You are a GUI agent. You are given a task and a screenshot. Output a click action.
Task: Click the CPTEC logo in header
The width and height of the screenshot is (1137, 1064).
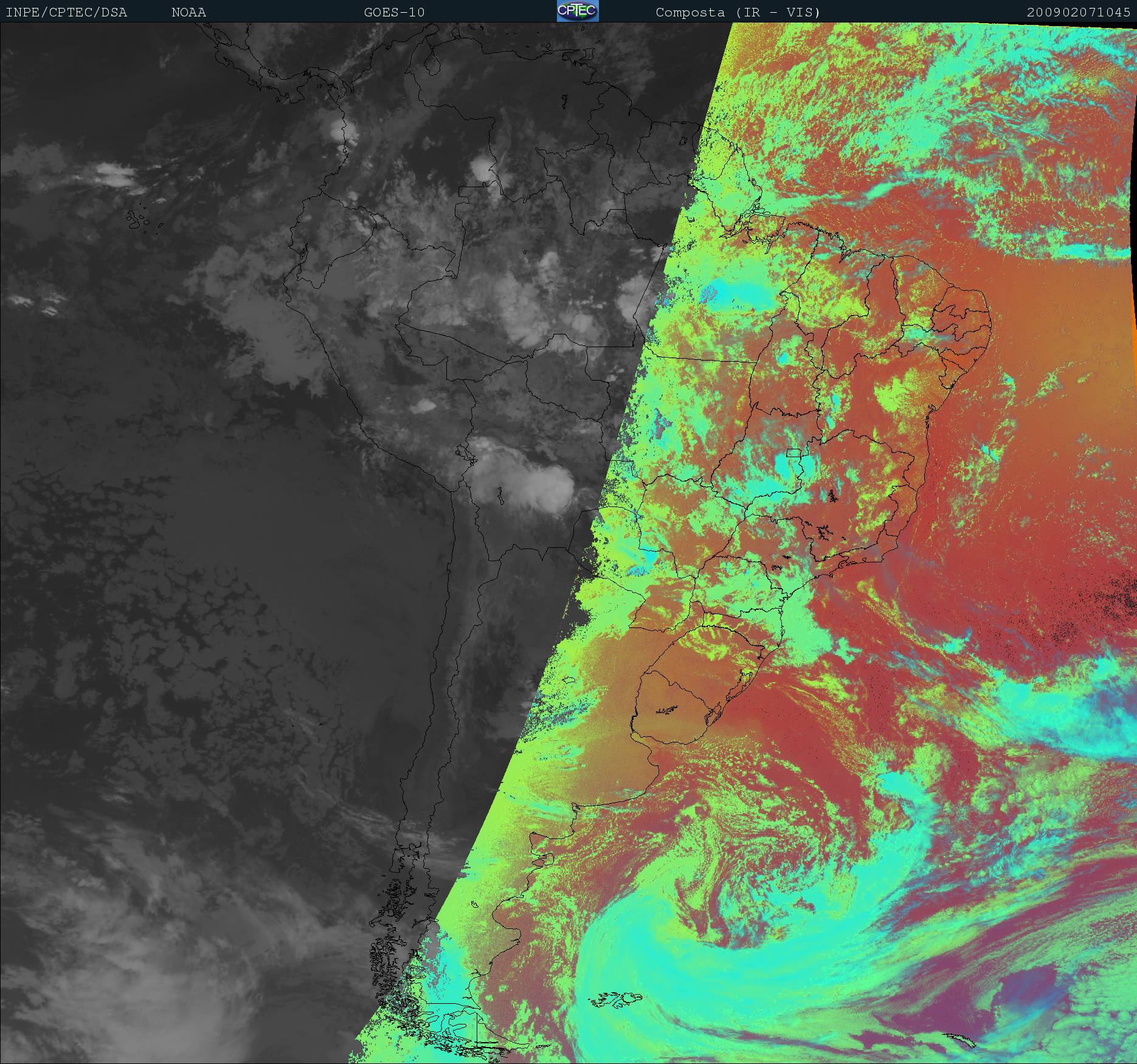click(x=578, y=11)
